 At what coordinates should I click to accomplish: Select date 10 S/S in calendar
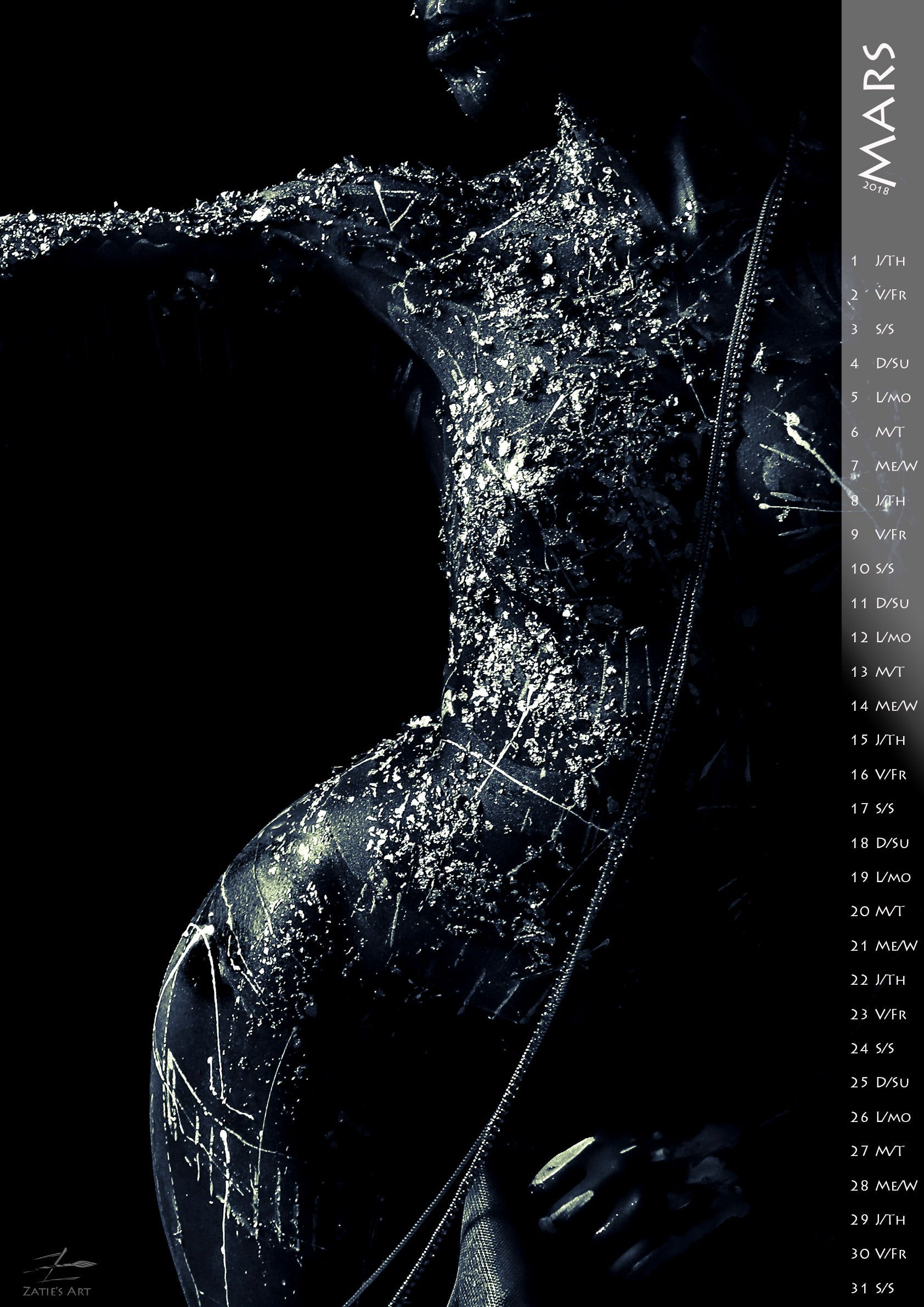pos(872,568)
